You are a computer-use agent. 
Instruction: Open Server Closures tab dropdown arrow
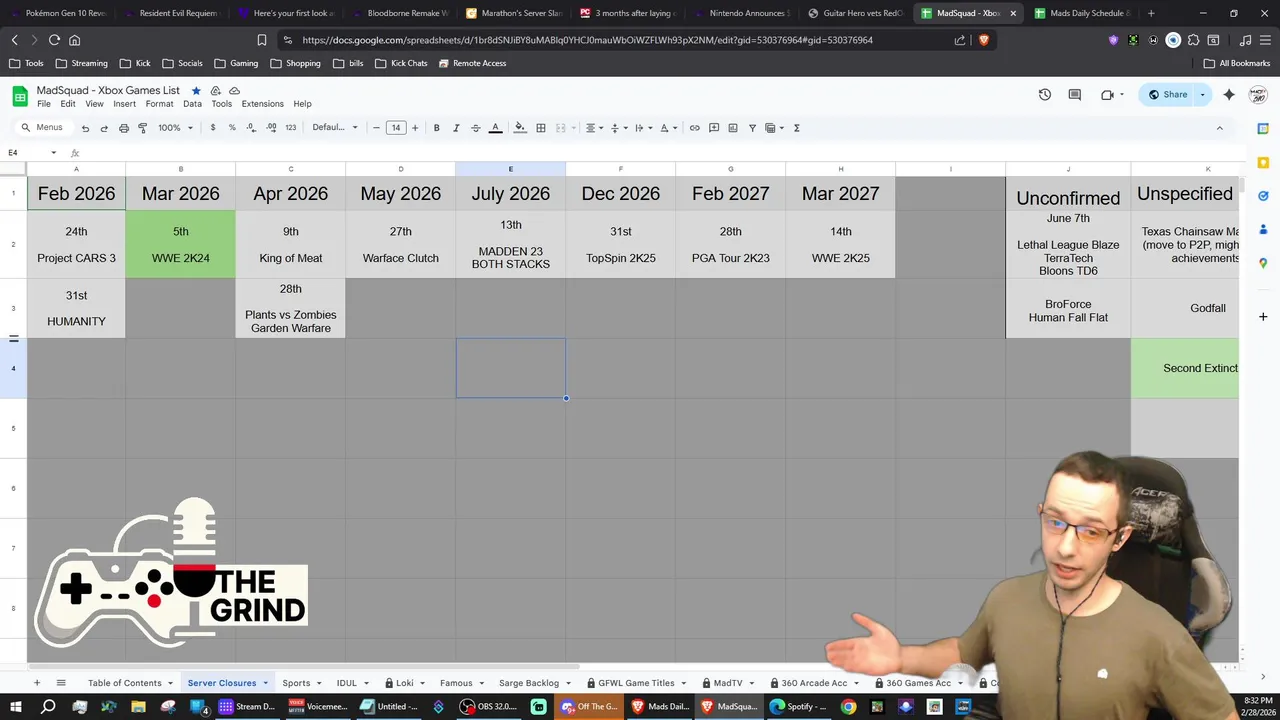(266, 683)
